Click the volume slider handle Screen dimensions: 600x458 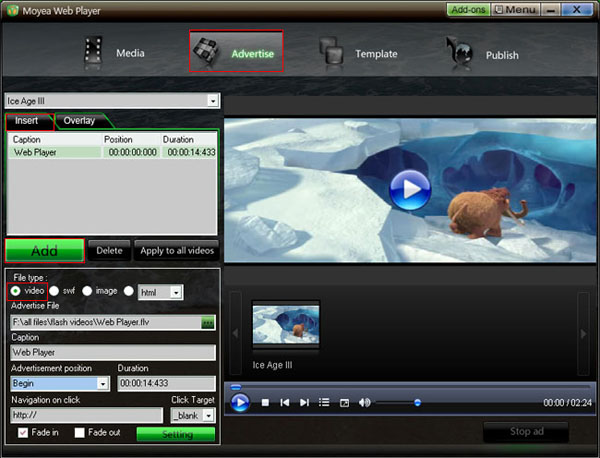coord(417,403)
